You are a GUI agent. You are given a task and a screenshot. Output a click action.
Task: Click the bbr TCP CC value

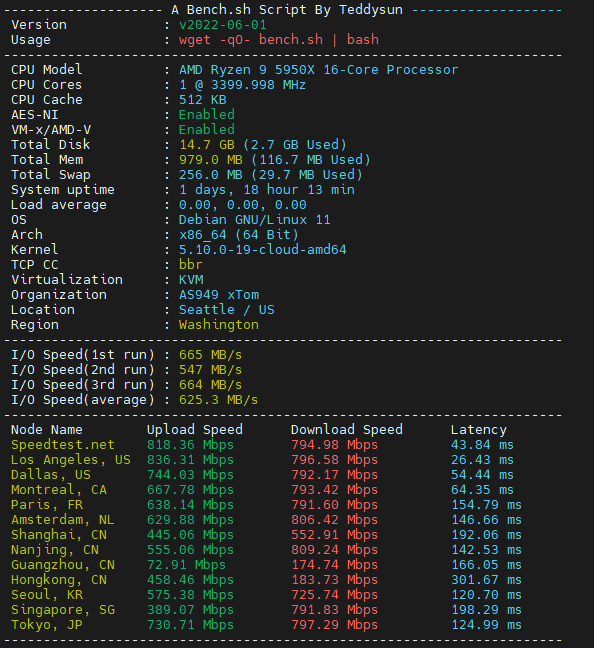(191, 264)
